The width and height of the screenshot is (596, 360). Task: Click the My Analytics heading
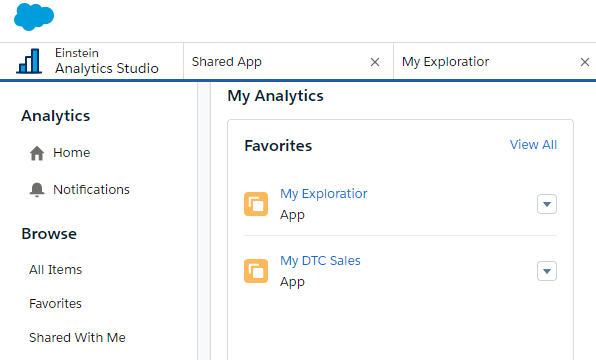point(276,96)
